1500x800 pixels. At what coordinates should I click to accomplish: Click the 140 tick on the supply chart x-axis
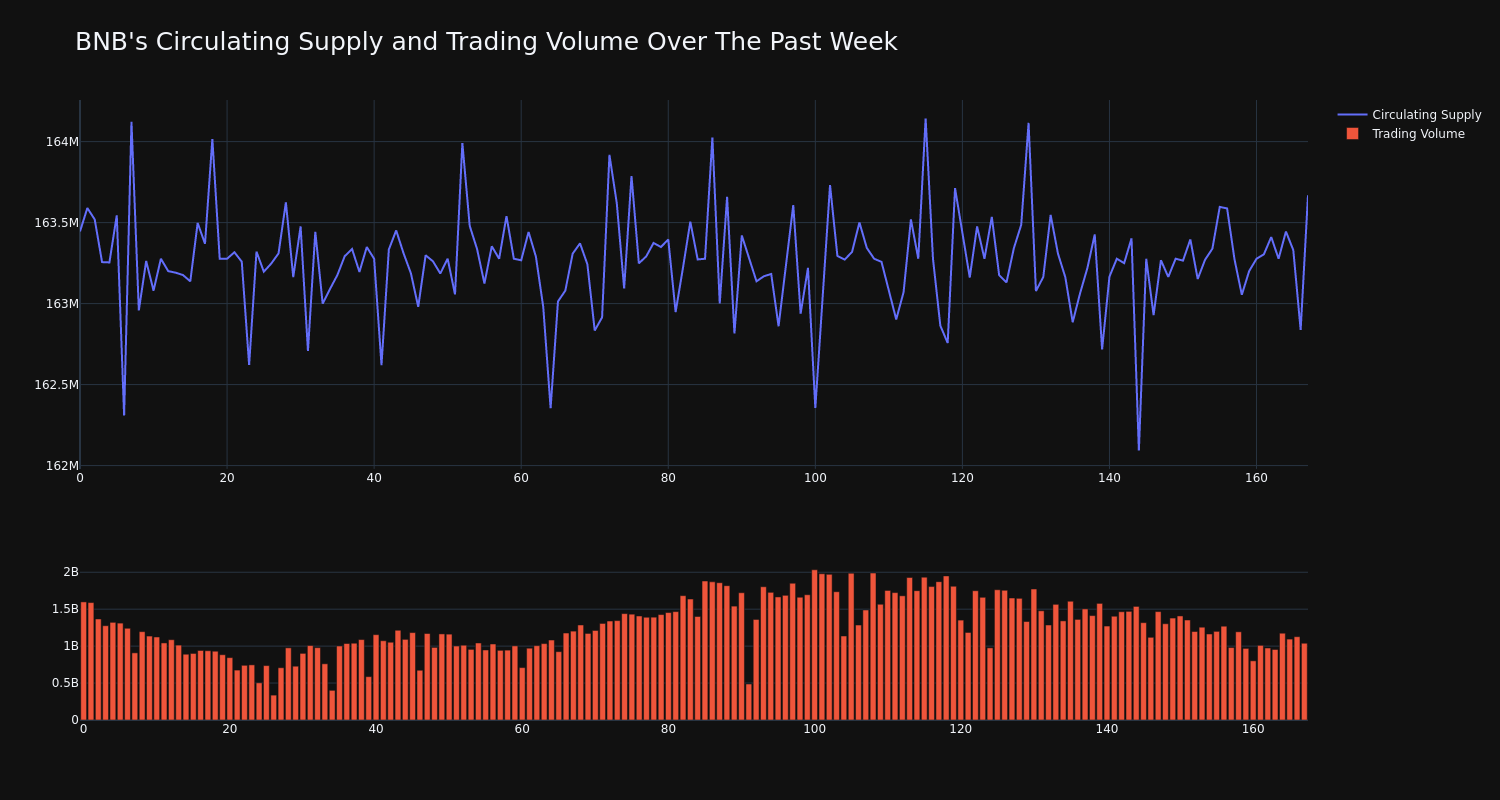[x=1109, y=478]
